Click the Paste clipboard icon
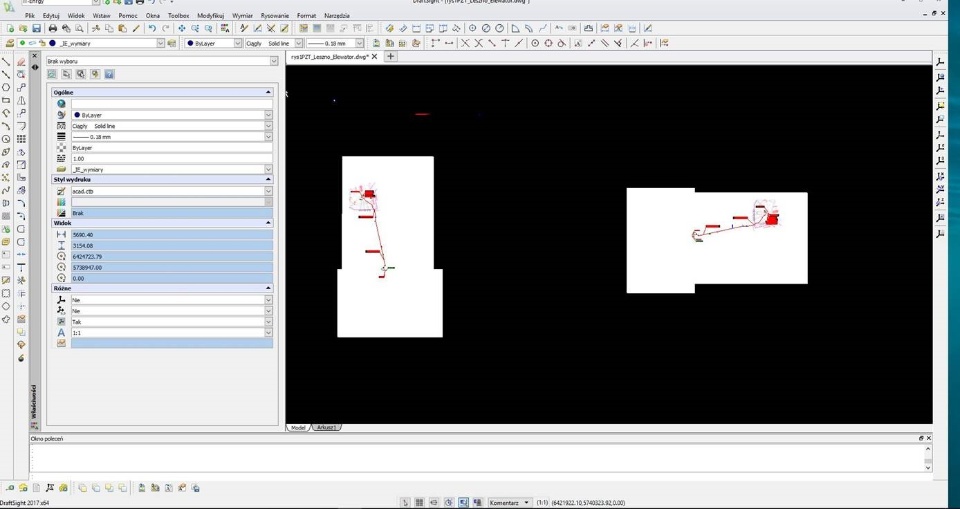The image size is (960, 509). pyautogui.click(x=122, y=28)
